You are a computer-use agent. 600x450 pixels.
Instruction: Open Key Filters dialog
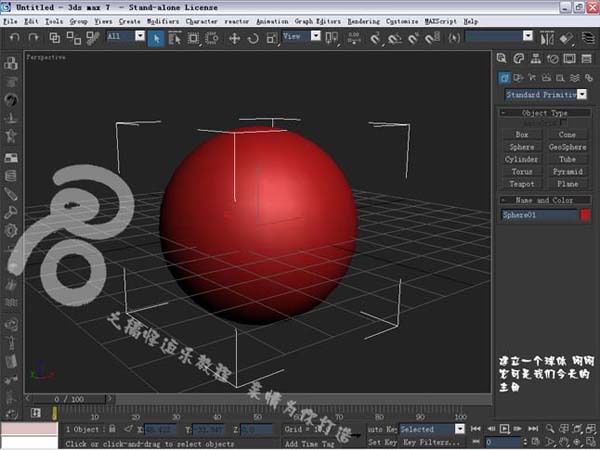click(x=432, y=443)
